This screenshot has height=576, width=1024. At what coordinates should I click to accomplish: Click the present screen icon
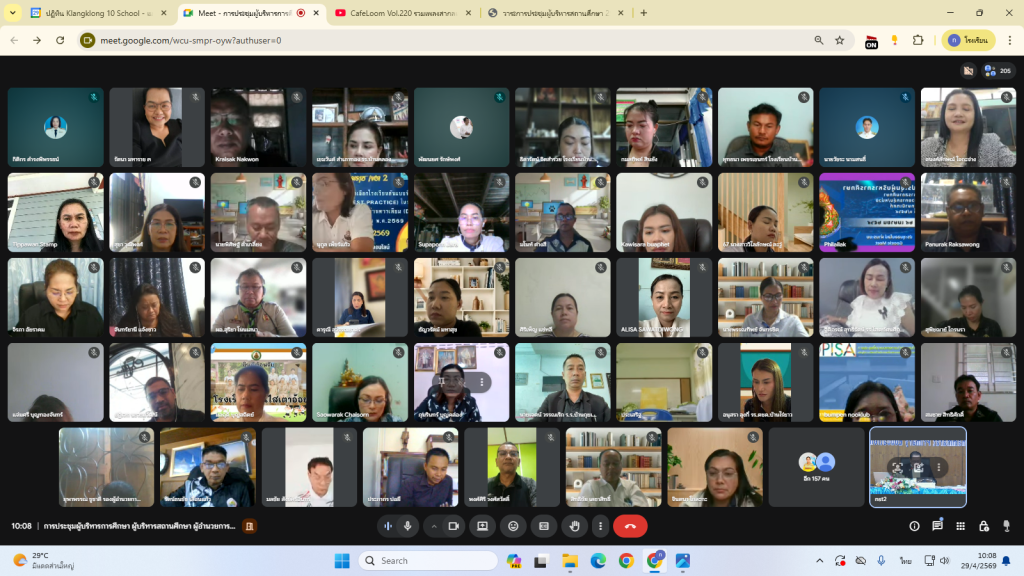pos(483,526)
